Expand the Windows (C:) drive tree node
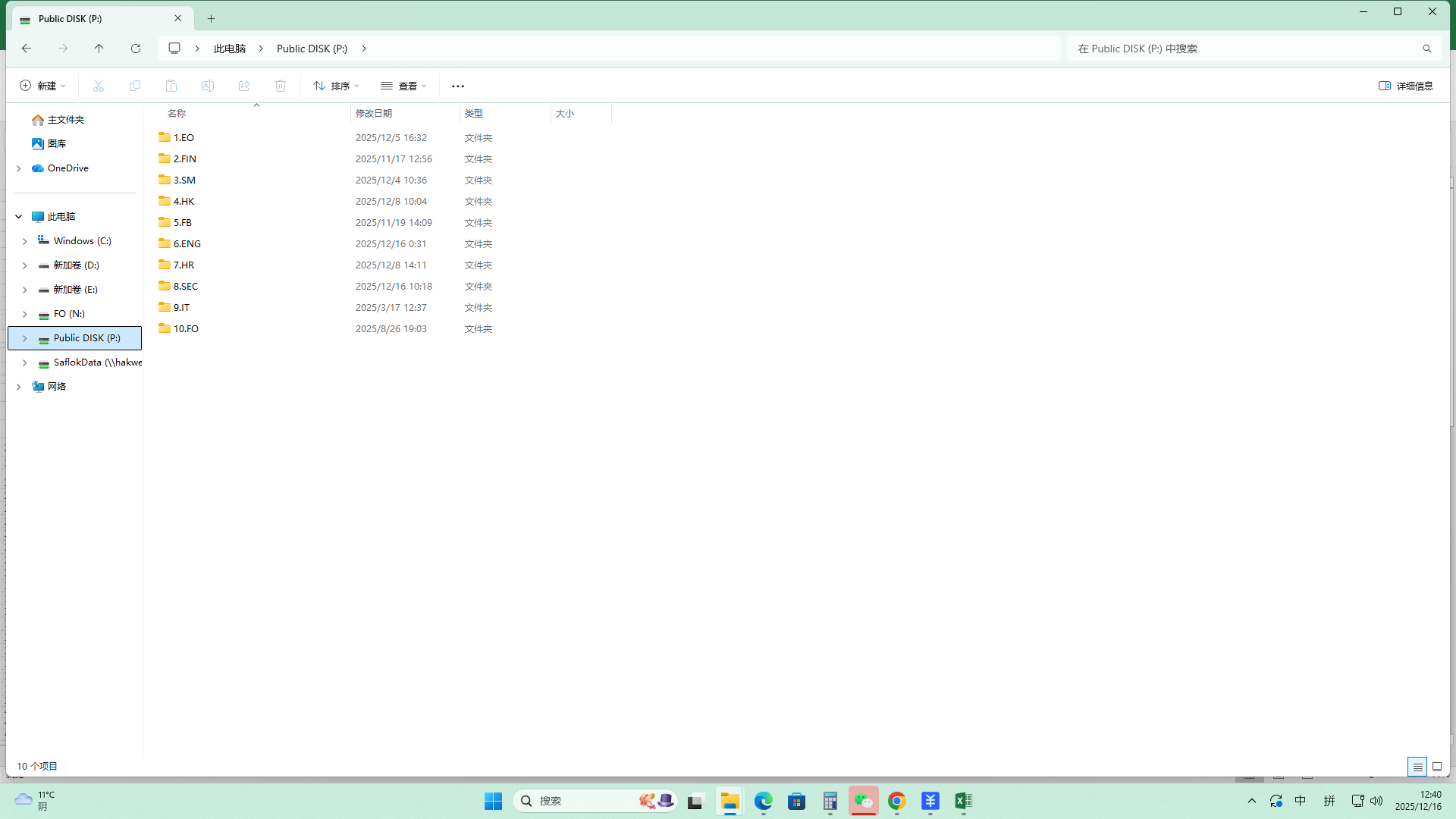The height and width of the screenshot is (819, 1456). (24, 241)
